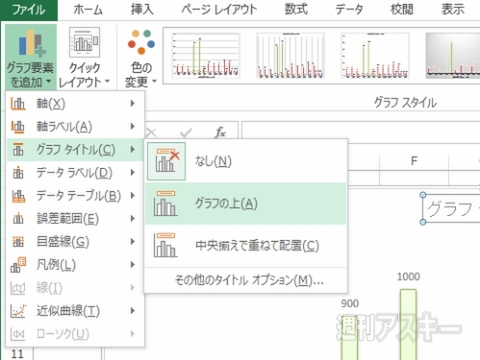Click the 軸ラベル(A) menu icon

coord(18,127)
